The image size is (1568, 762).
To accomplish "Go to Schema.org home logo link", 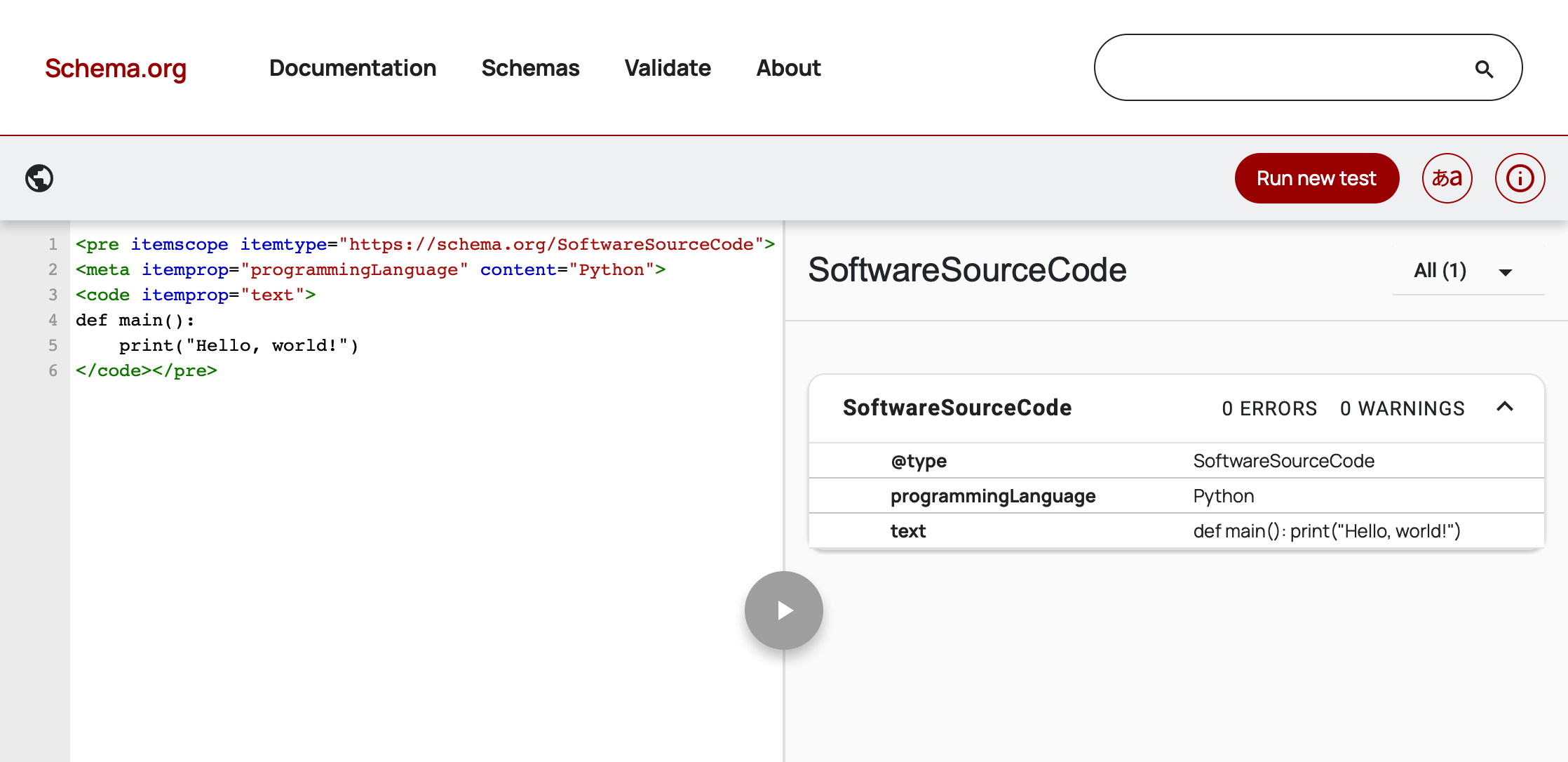I will tap(116, 68).
